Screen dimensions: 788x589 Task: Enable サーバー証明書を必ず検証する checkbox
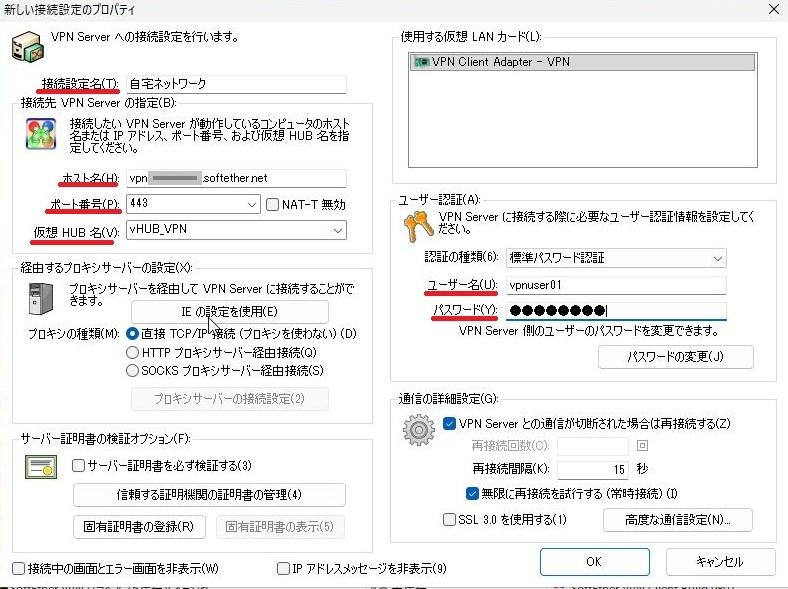pos(78,465)
